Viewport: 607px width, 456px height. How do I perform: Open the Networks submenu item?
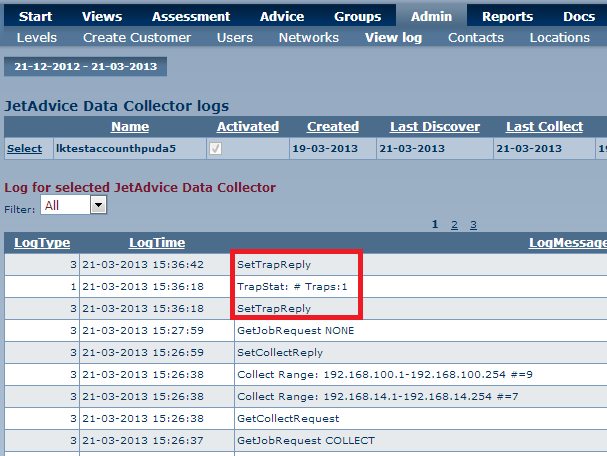tap(308, 38)
